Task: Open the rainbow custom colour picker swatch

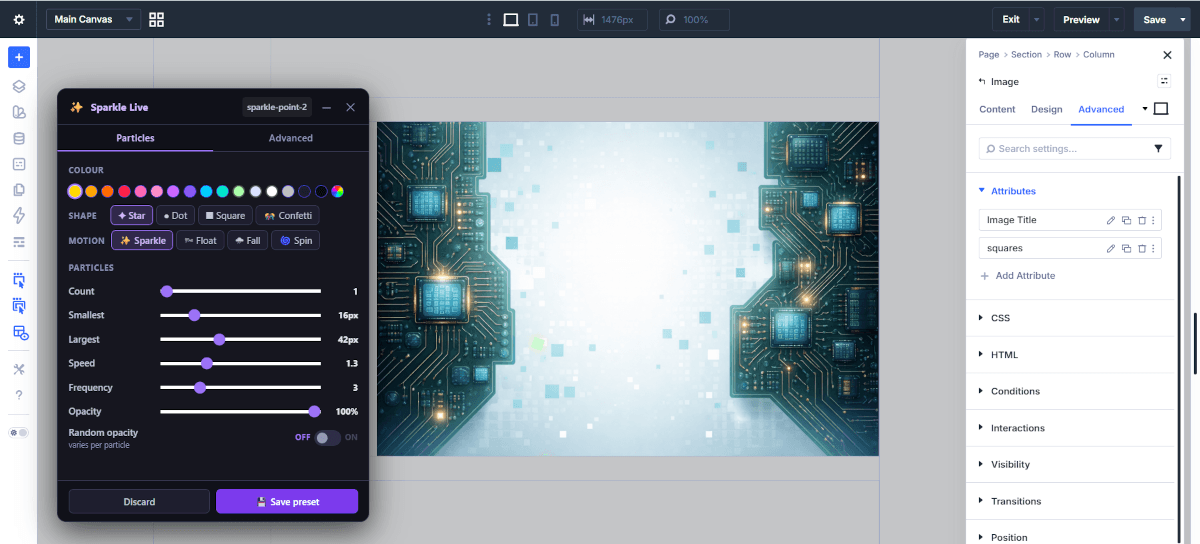Action: click(x=337, y=191)
